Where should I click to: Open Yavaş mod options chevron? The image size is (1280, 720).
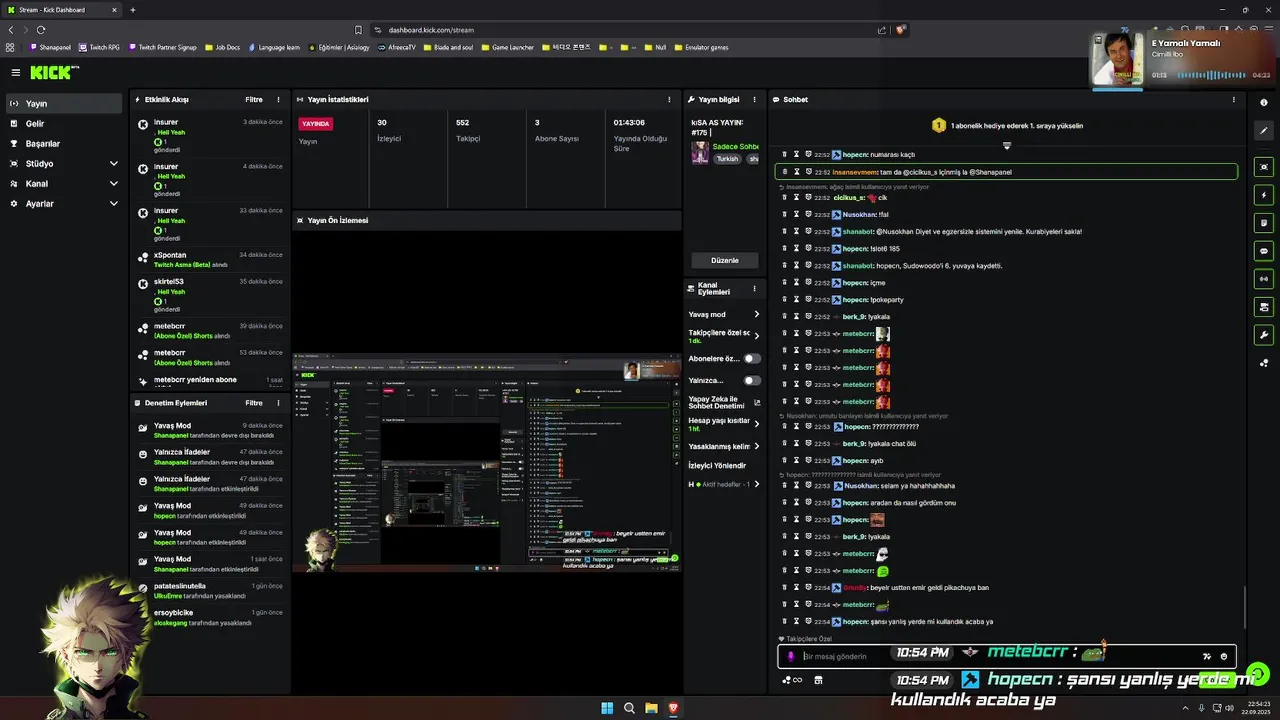(x=756, y=314)
